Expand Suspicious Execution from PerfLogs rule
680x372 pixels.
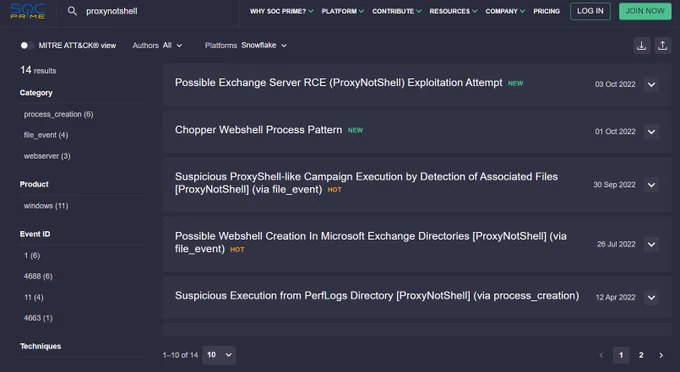(651, 297)
